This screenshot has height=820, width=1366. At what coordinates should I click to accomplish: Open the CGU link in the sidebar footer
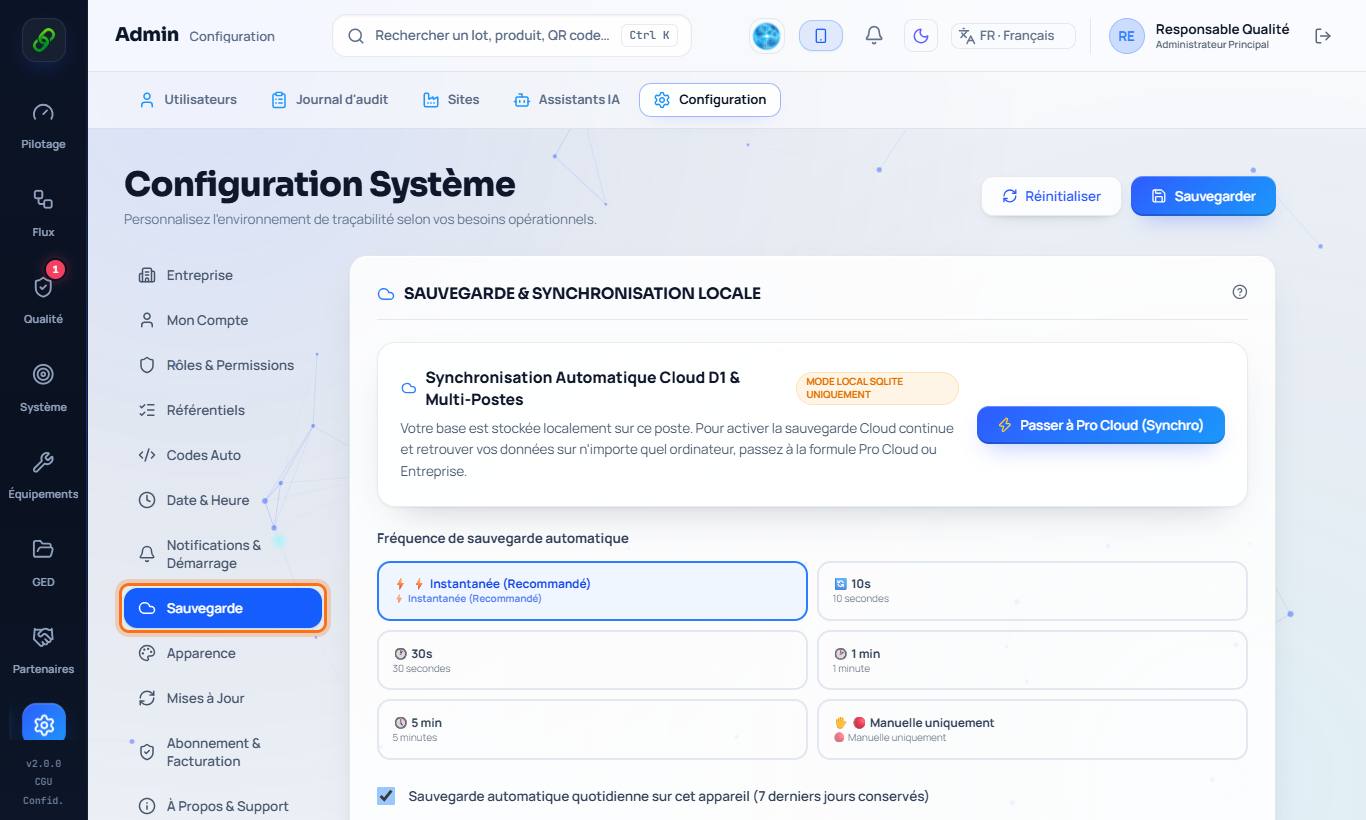(43, 782)
